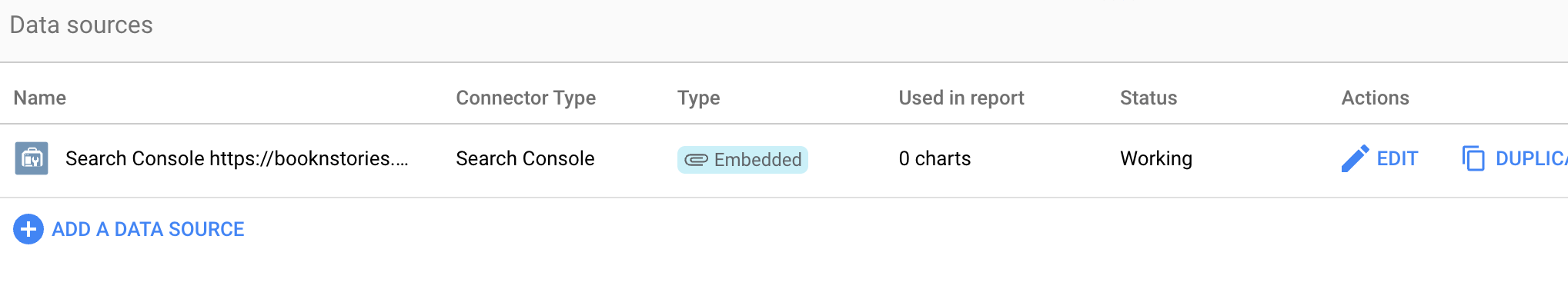Select the DUPLICATE action text
Screen dimensions: 1568x289
[1531, 158]
